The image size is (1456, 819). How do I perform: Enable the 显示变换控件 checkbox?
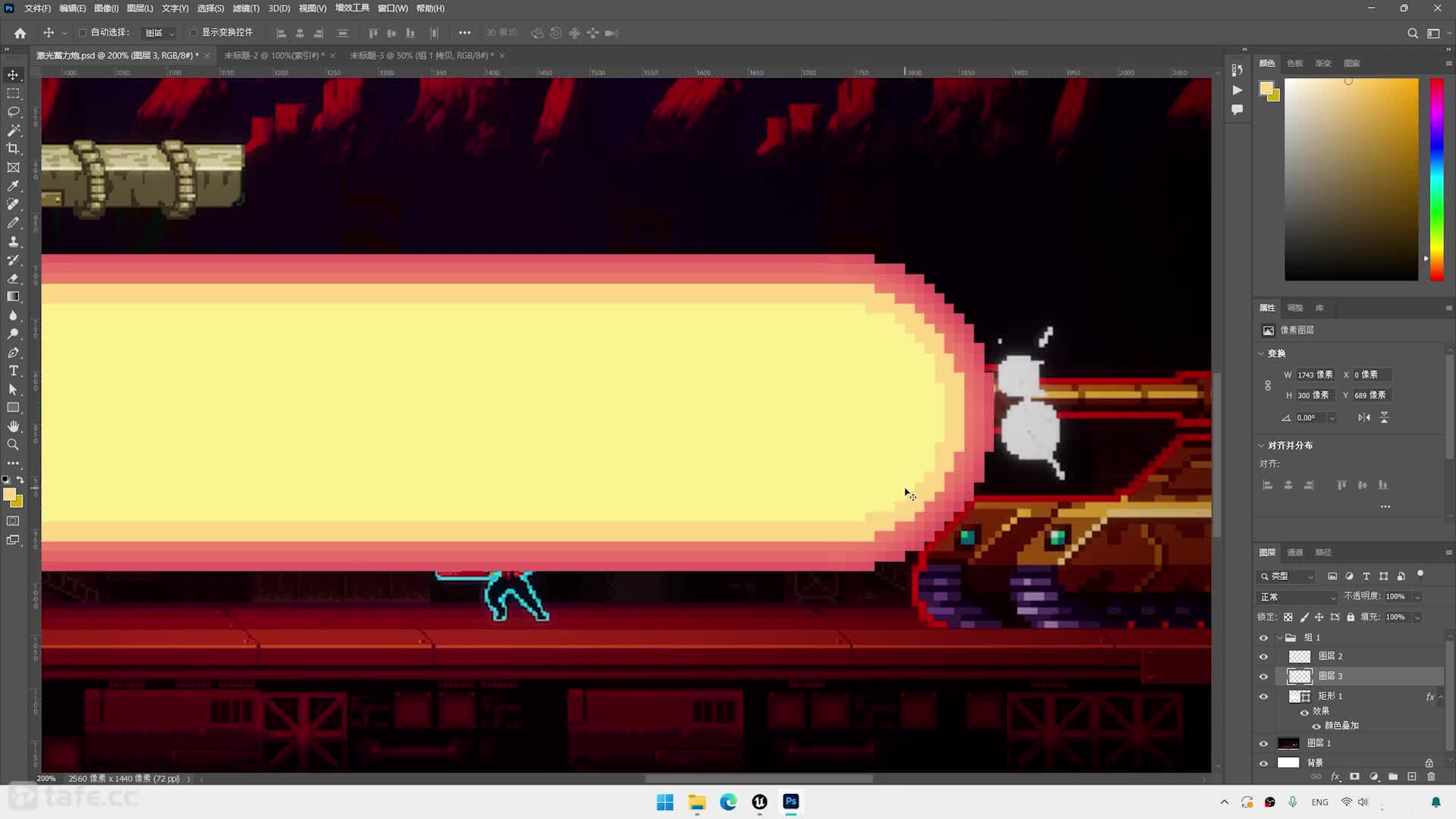coord(193,33)
